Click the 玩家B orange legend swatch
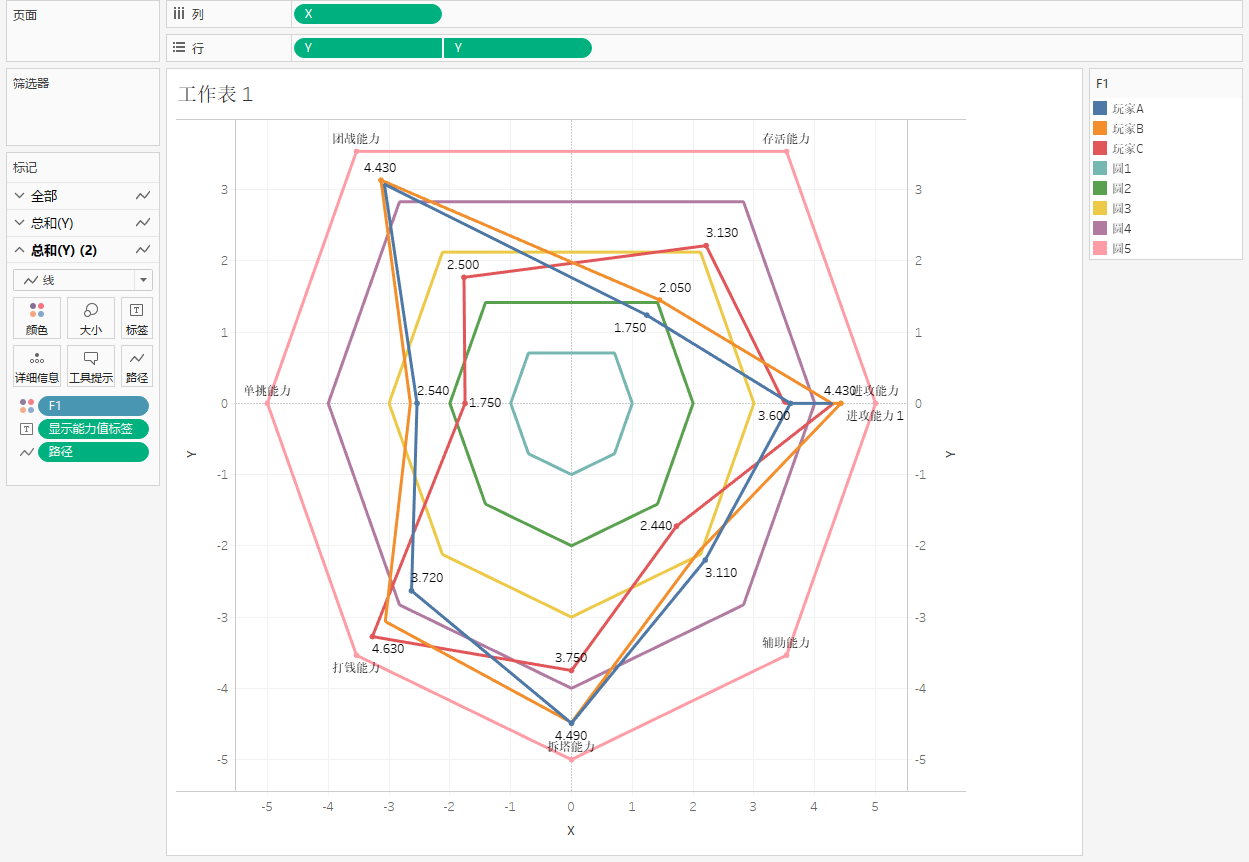The width and height of the screenshot is (1249, 862). click(x=1100, y=128)
